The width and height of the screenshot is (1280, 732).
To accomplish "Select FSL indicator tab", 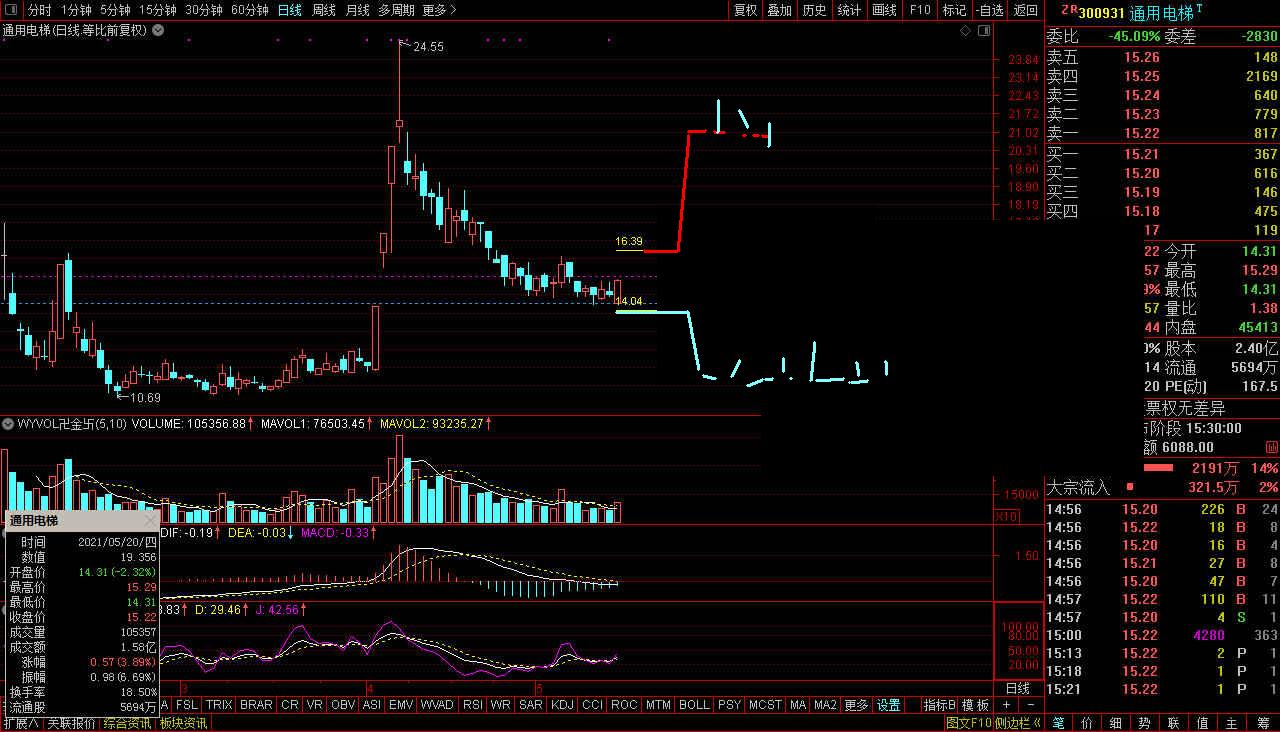I will [187, 705].
